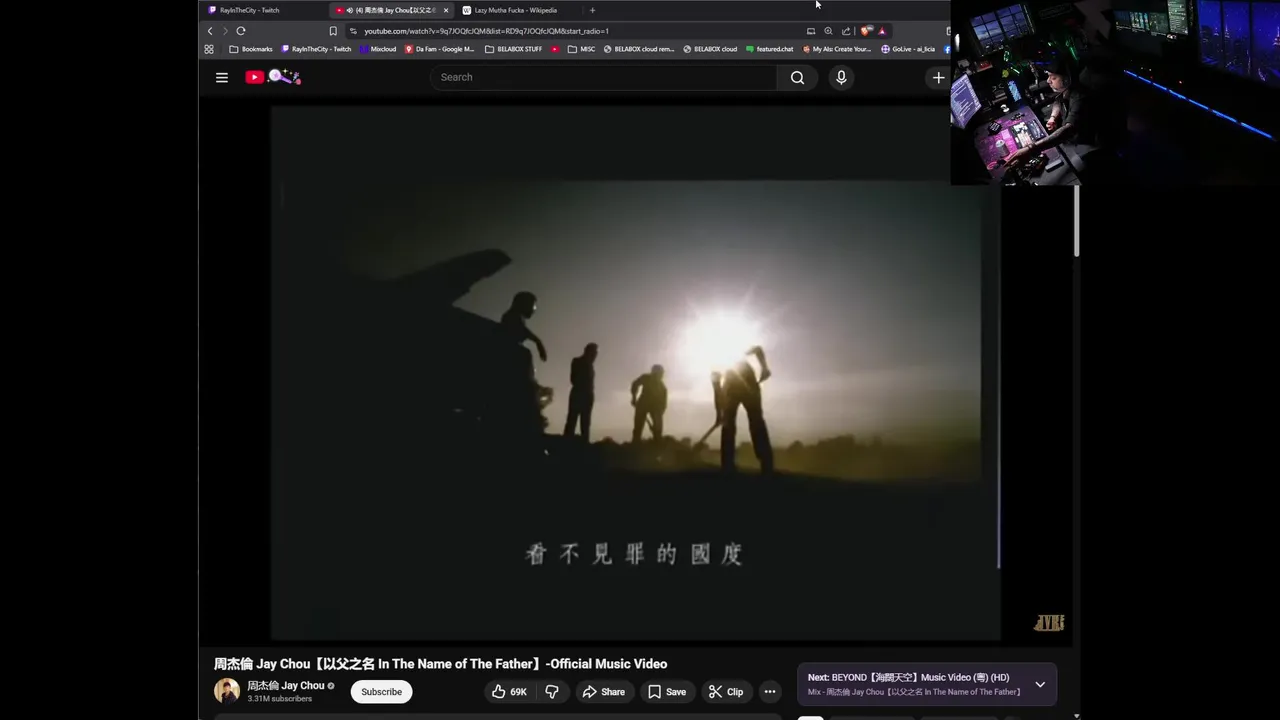Click the share icon in address bar
This screenshot has height=720, width=1280.
tap(846, 31)
